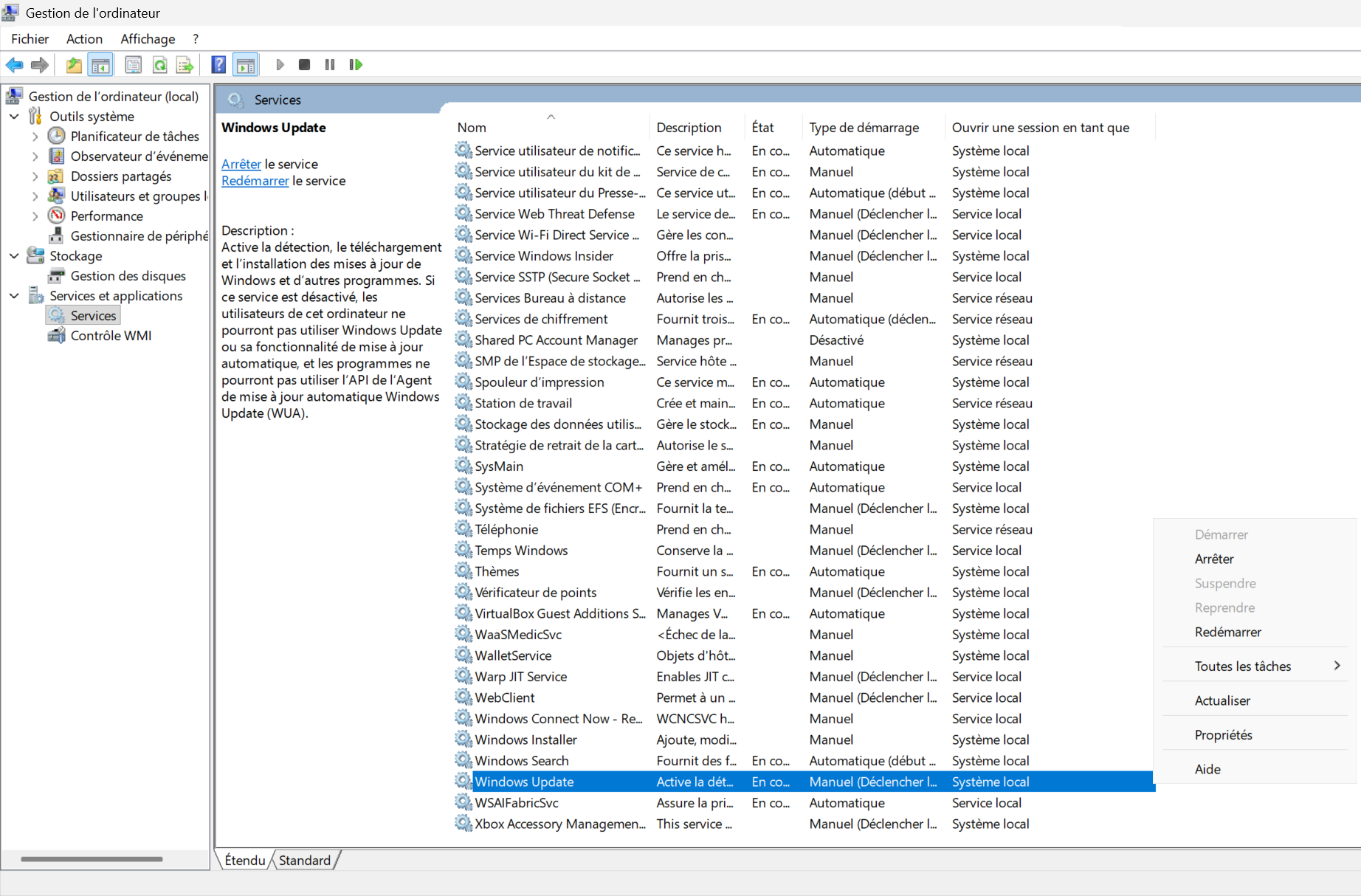The width and height of the screenshot is (1361, 896).
Task: Sort by the État column header
Action: pos(773,127)
